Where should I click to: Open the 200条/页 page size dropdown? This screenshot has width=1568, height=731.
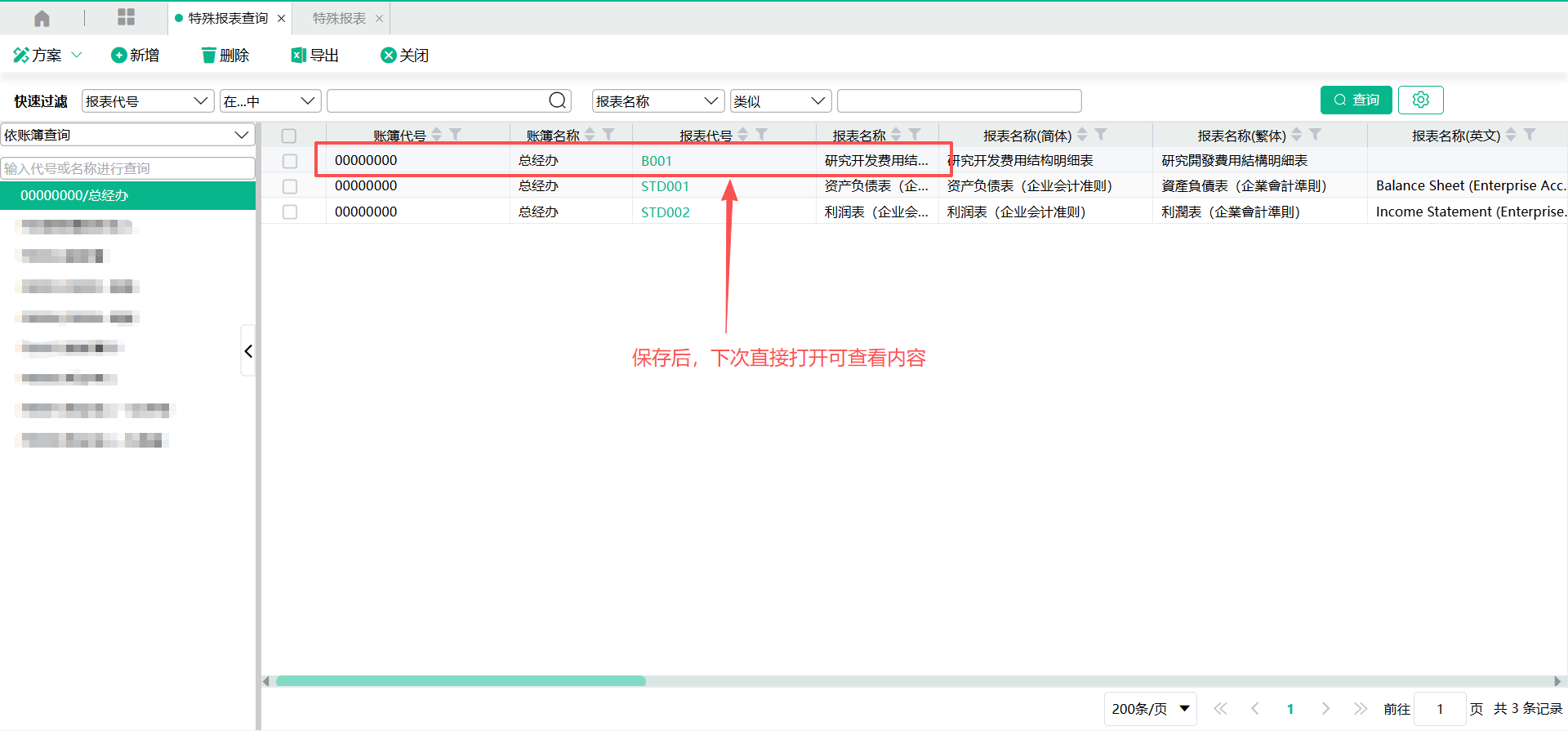pyautogui.click(x=1150, y=708)
